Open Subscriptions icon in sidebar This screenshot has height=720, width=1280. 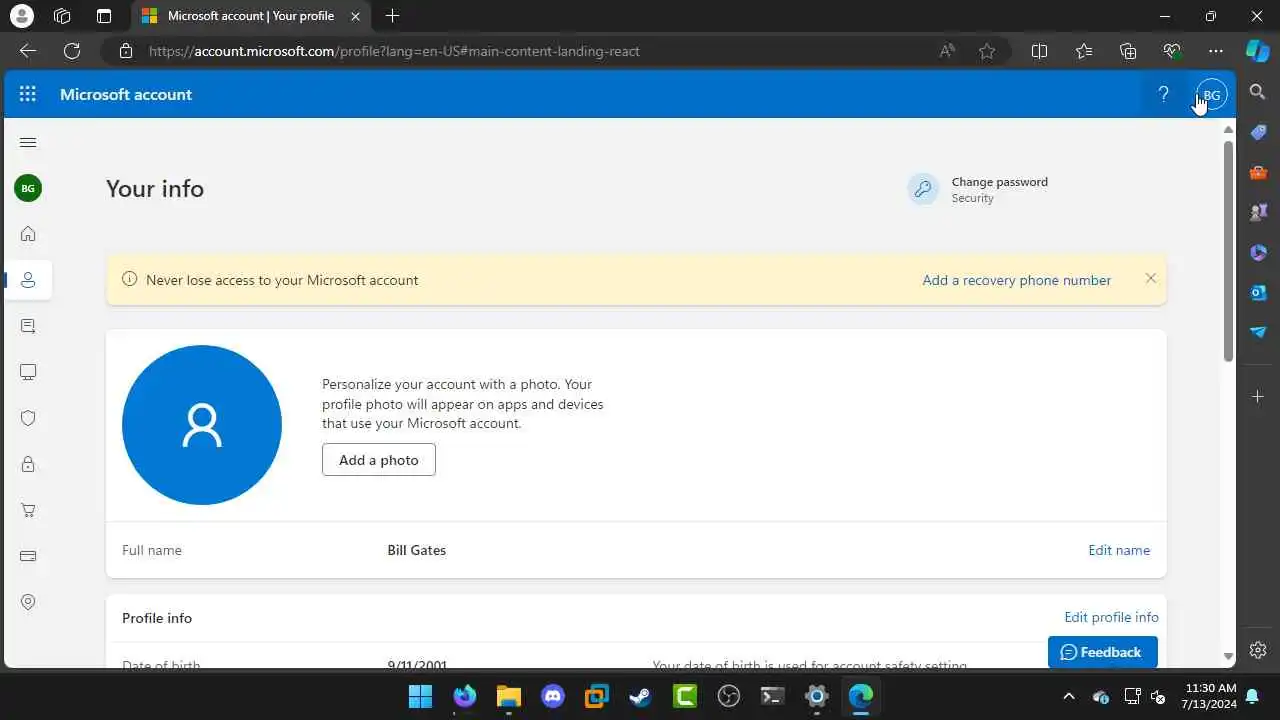point(28,326)
